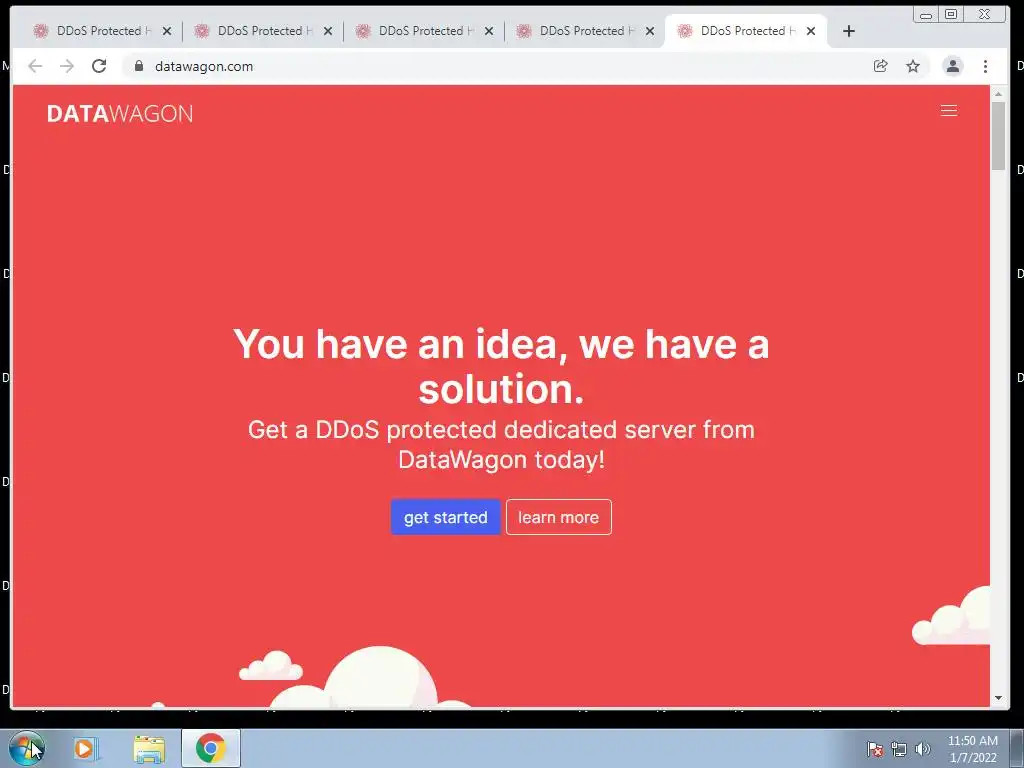Open the DATAWAGON logo home link

click(x=120, y=114)
